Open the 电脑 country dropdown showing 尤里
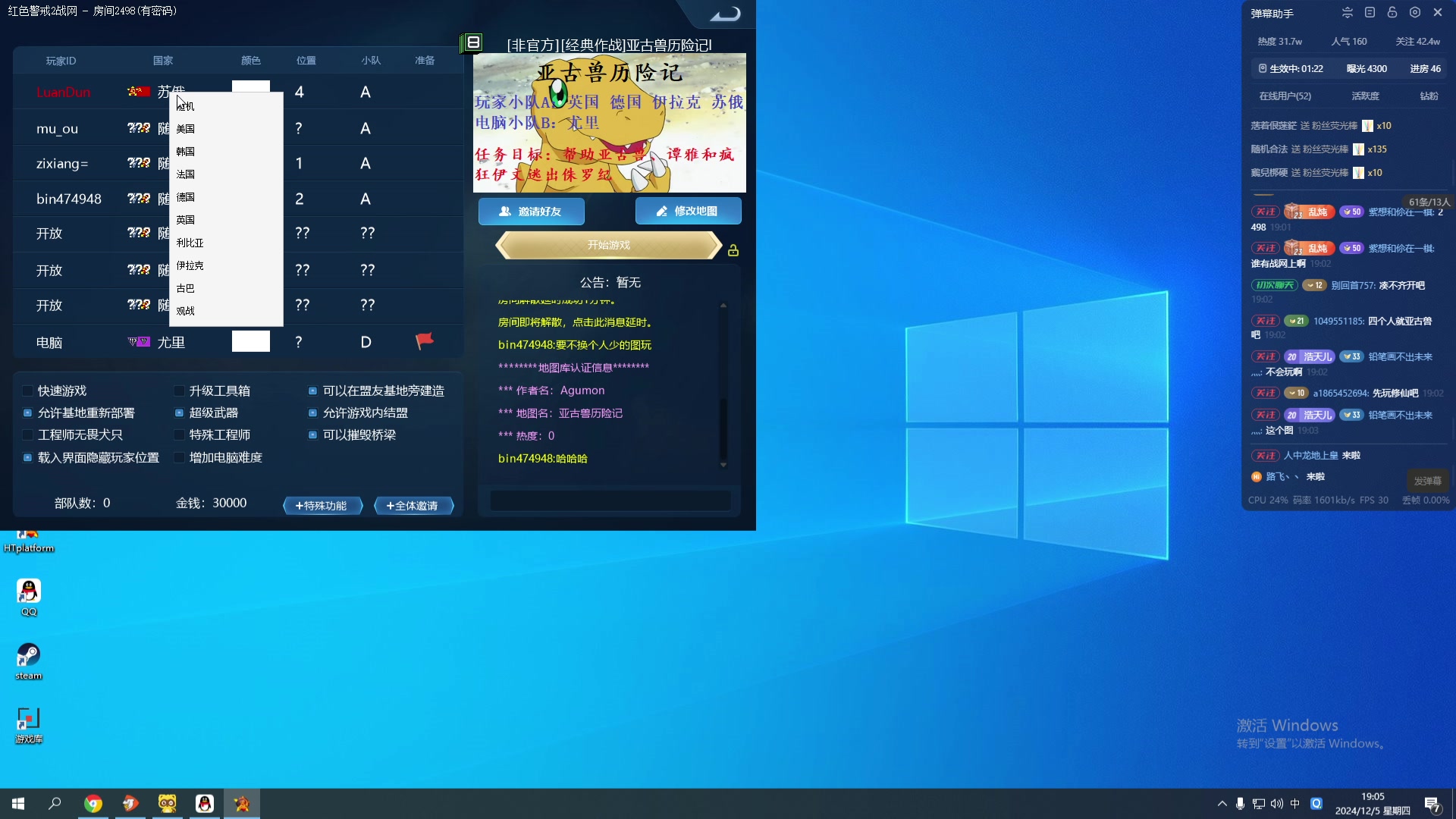Viewport: 1456px width, 819px height. click(171, 342)
